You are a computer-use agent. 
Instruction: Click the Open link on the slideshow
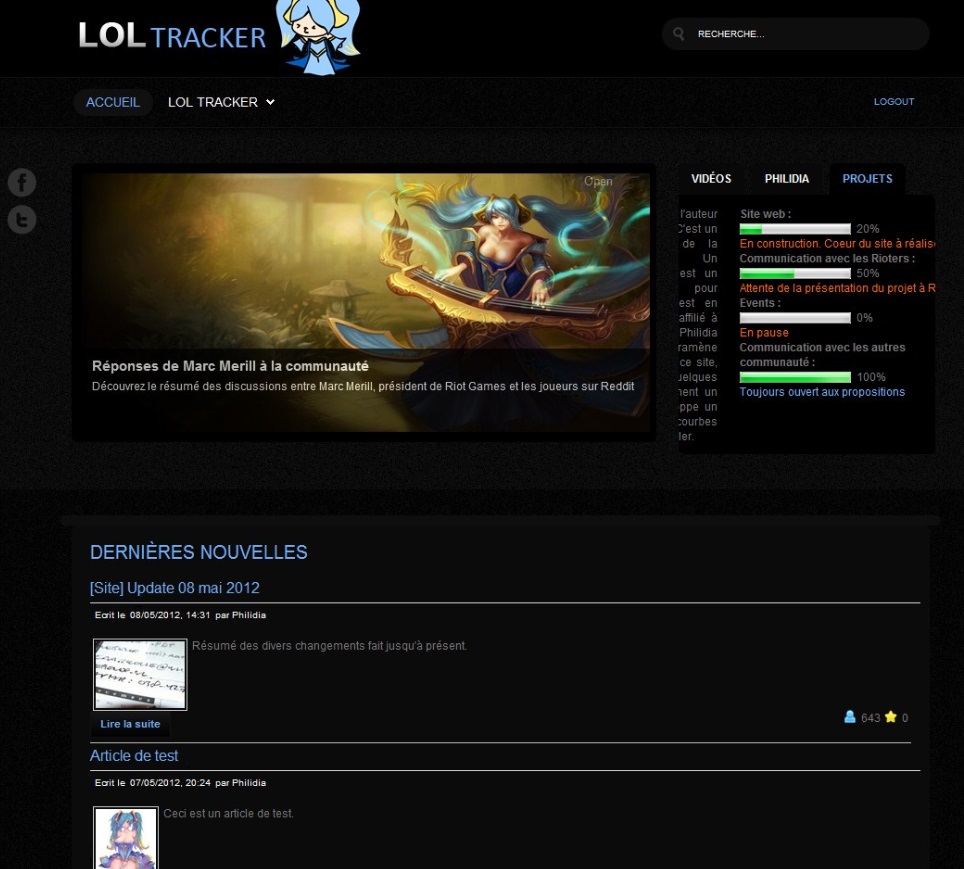598,181
